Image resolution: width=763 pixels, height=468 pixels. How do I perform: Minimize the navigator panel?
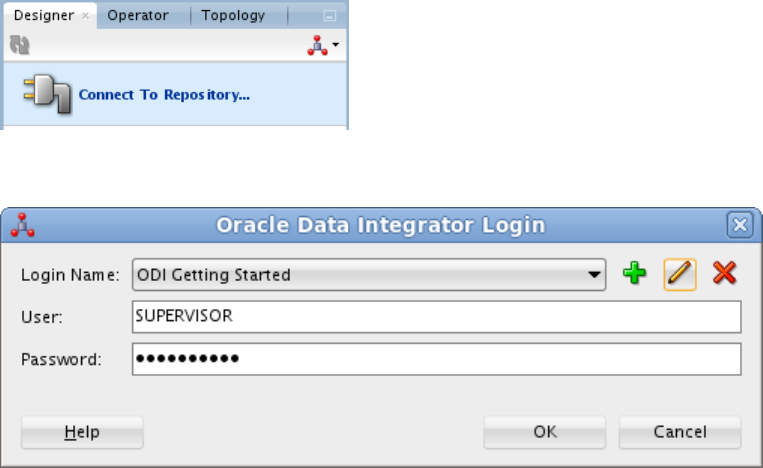click(x=329, y=16)
